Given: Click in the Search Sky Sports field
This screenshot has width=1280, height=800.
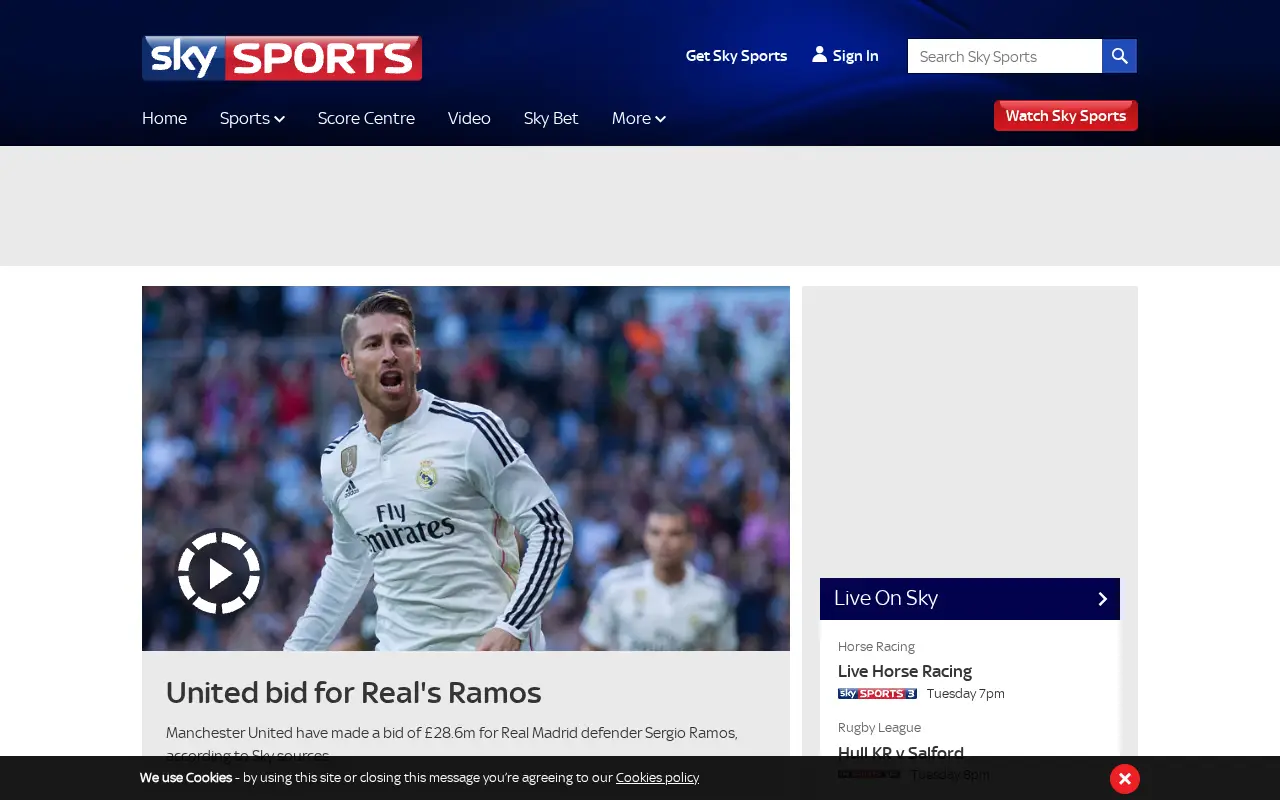Looking at the screenshot, I should (x=1005, y=56).
